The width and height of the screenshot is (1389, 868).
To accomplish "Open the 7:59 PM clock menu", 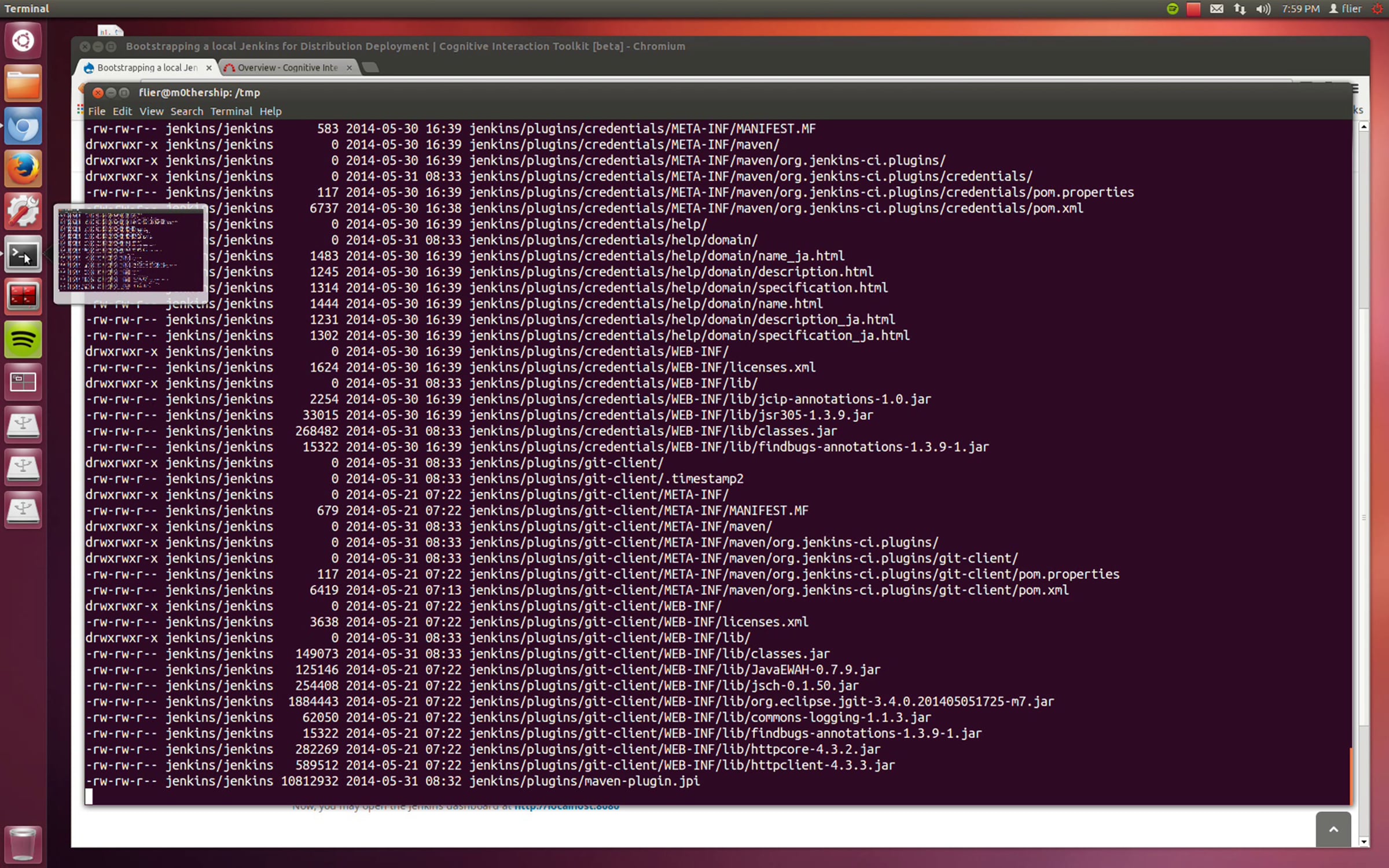I will [x=1300, y=9].
